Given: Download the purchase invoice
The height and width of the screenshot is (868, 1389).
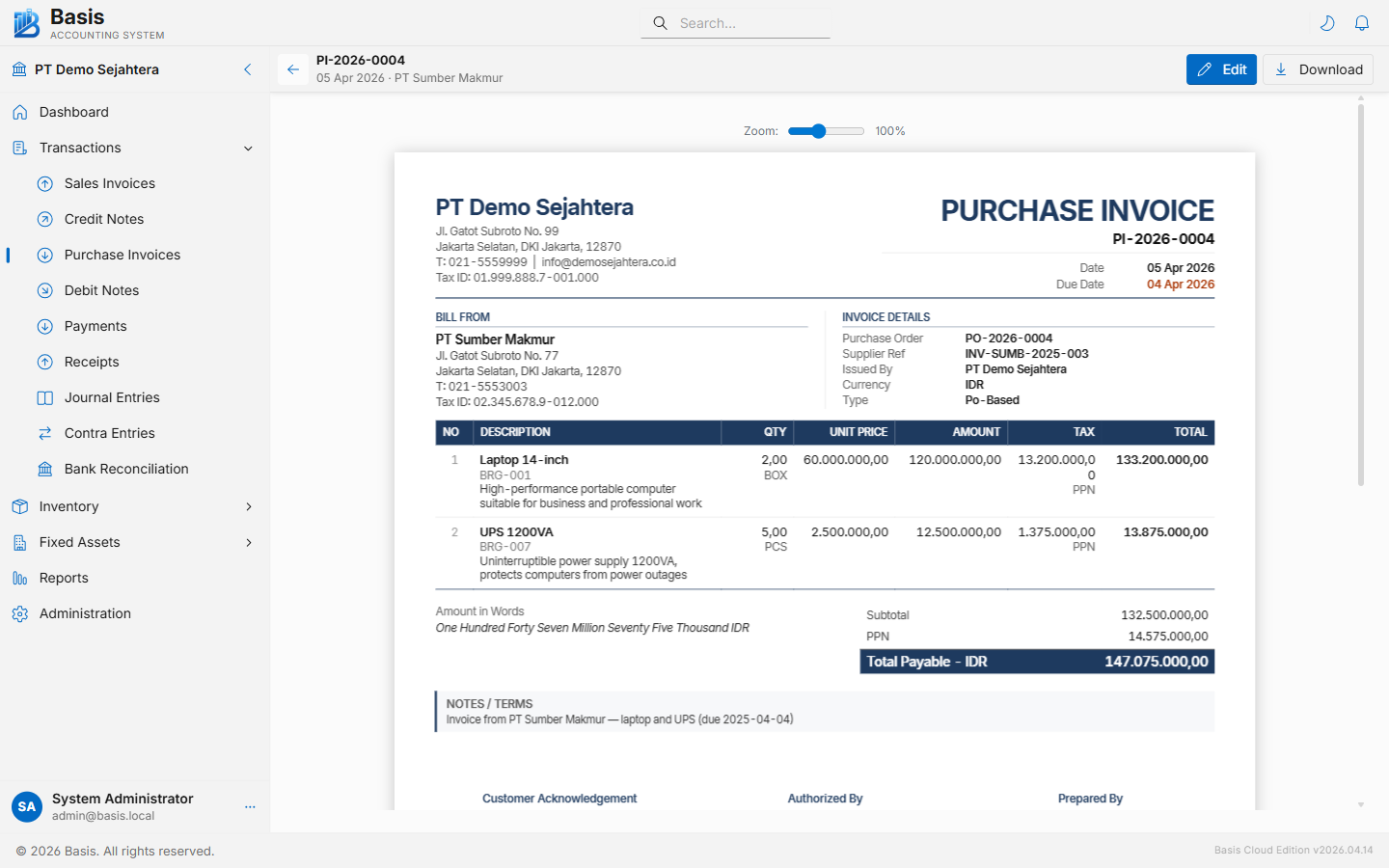Looking at the screenshot, I should 1318,69.
